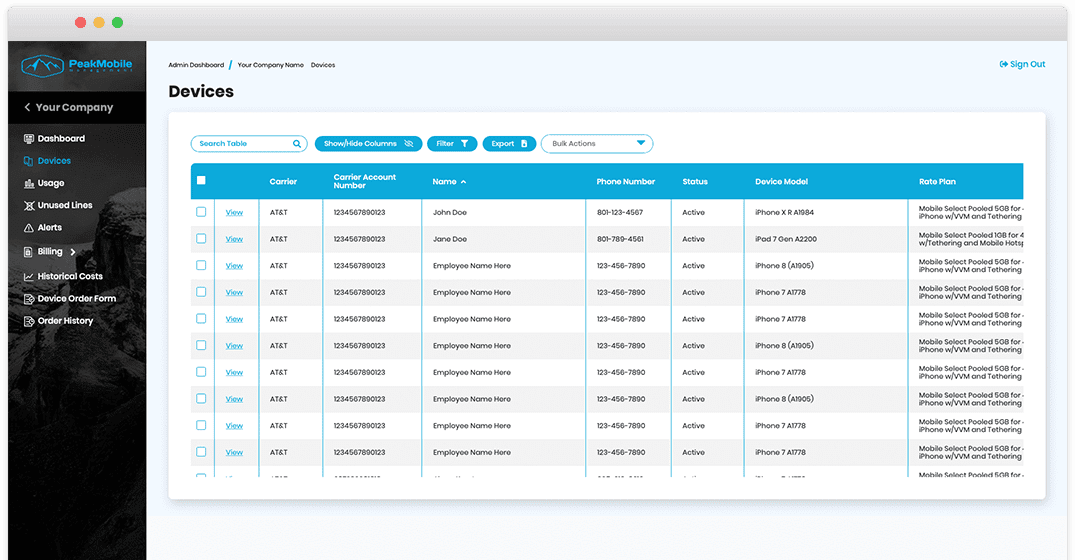Image resolution: width=1075 pixels, height=560 pixels.
Task: Open Order History in the sidebar
Action: click(65, 321)
